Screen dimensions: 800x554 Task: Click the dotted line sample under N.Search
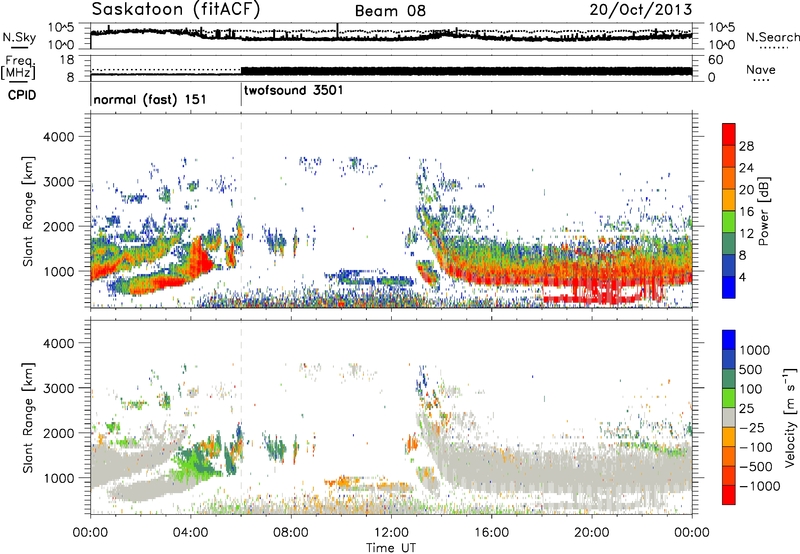pyautogui.click(x=774, y=47)
